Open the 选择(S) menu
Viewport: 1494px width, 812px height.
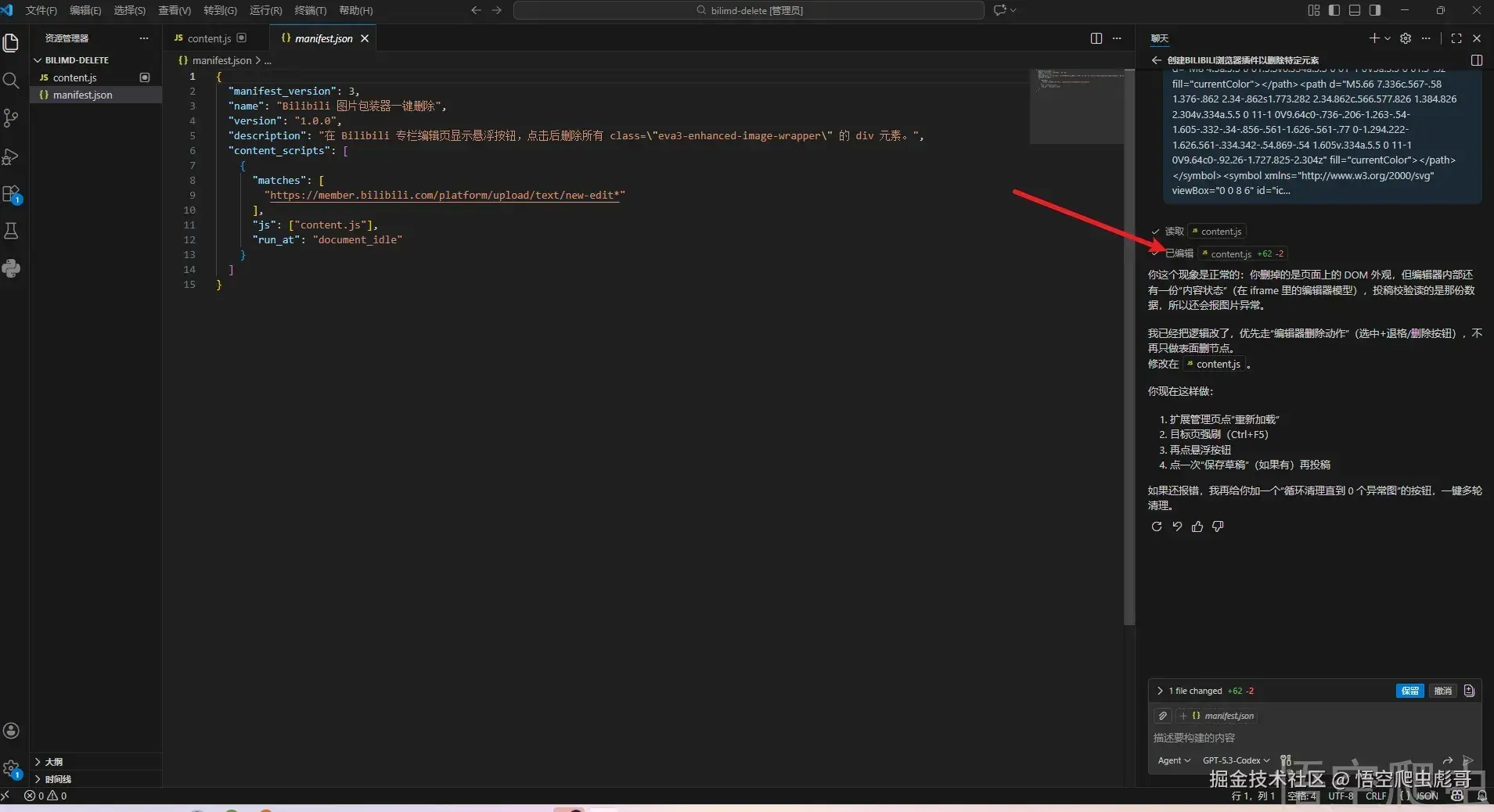click(x=130, y=10)
